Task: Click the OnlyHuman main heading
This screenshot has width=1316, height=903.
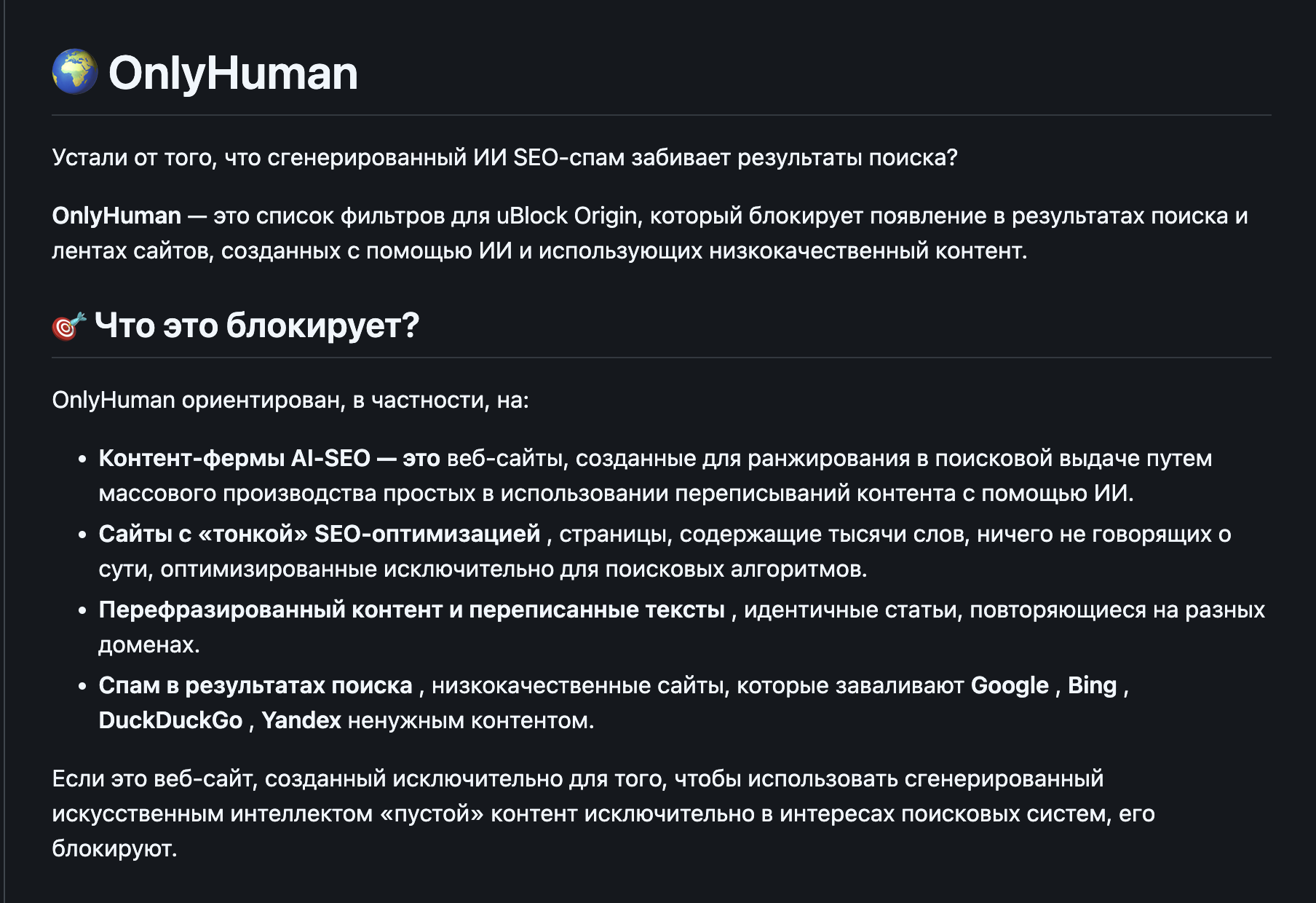Action: (x=233, y=73)
